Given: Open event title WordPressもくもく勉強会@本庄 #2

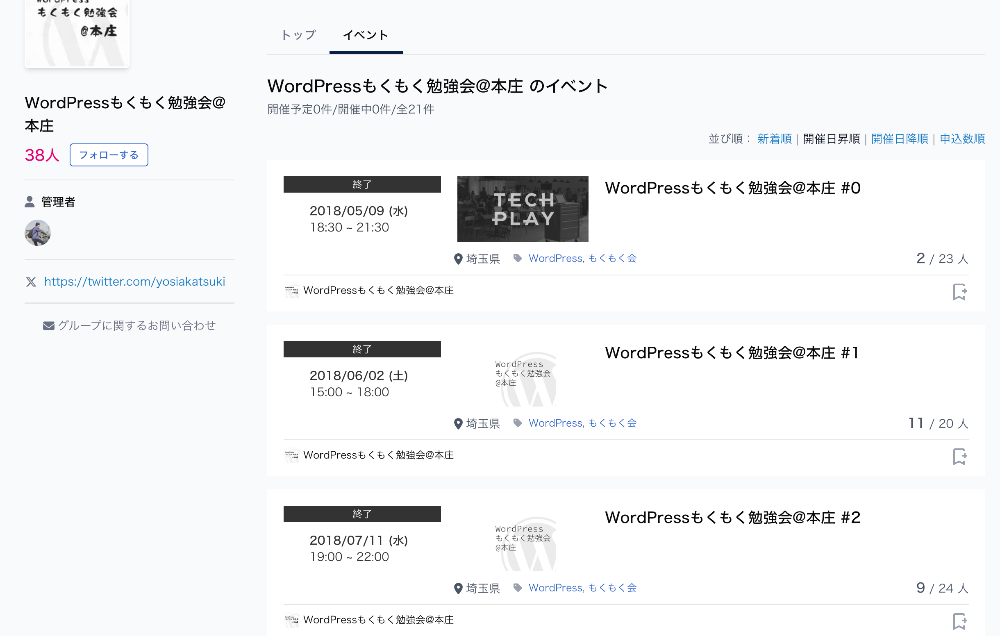Looking at the screenshot, I should (x=733, y=517).
